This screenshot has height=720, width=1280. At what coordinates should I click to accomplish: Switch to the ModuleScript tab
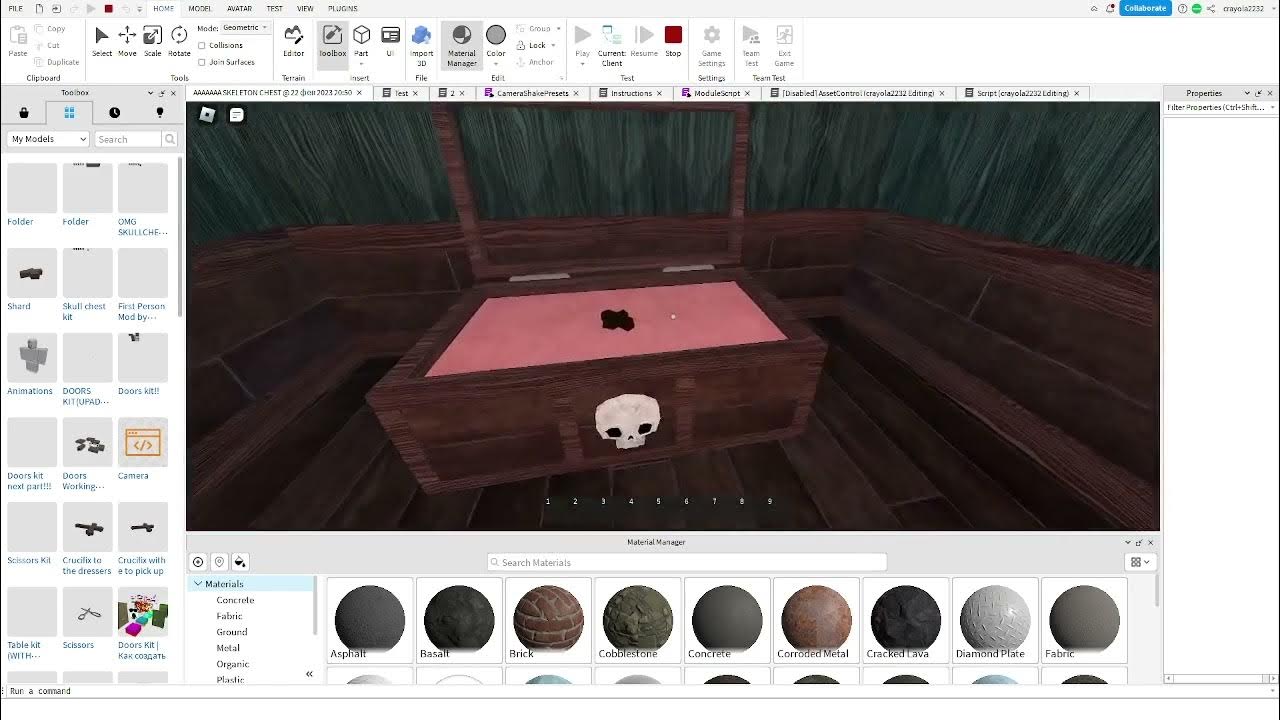coord(717,93)
